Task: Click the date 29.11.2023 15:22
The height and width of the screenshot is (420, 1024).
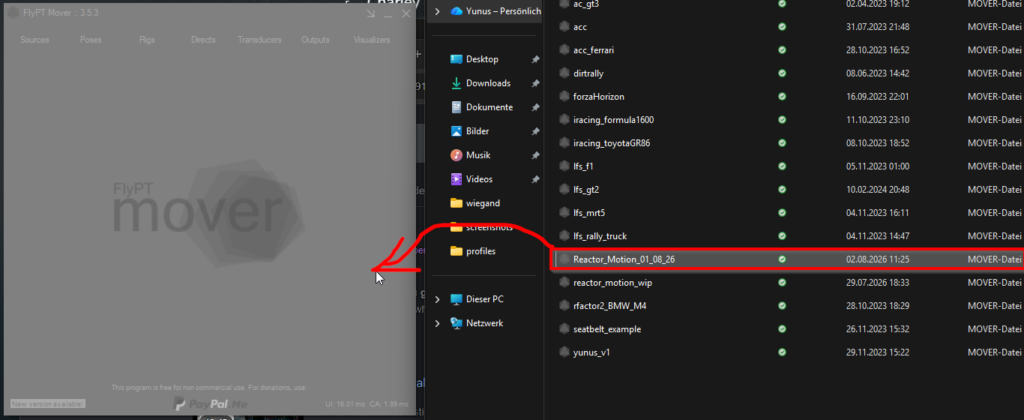Action: [878, 353]
